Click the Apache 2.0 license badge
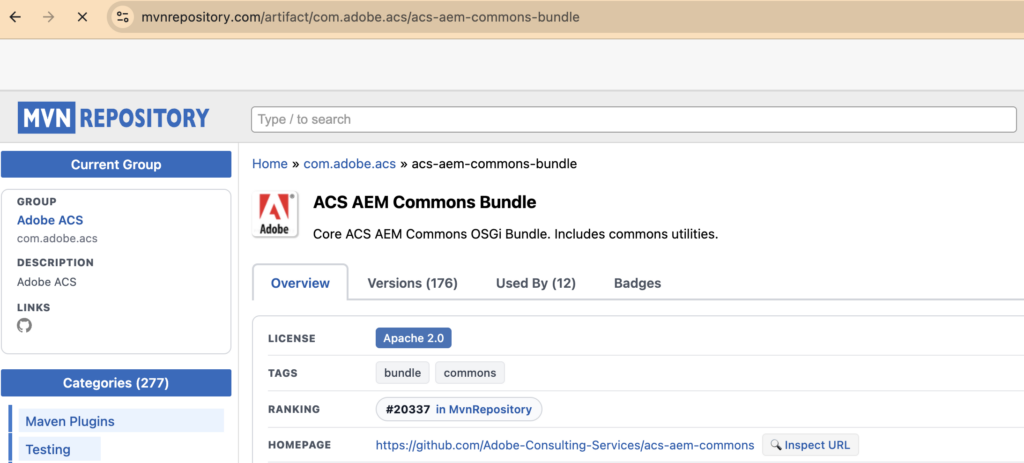1024x463 pixels. pyautogui.click(x=413, y=338)
